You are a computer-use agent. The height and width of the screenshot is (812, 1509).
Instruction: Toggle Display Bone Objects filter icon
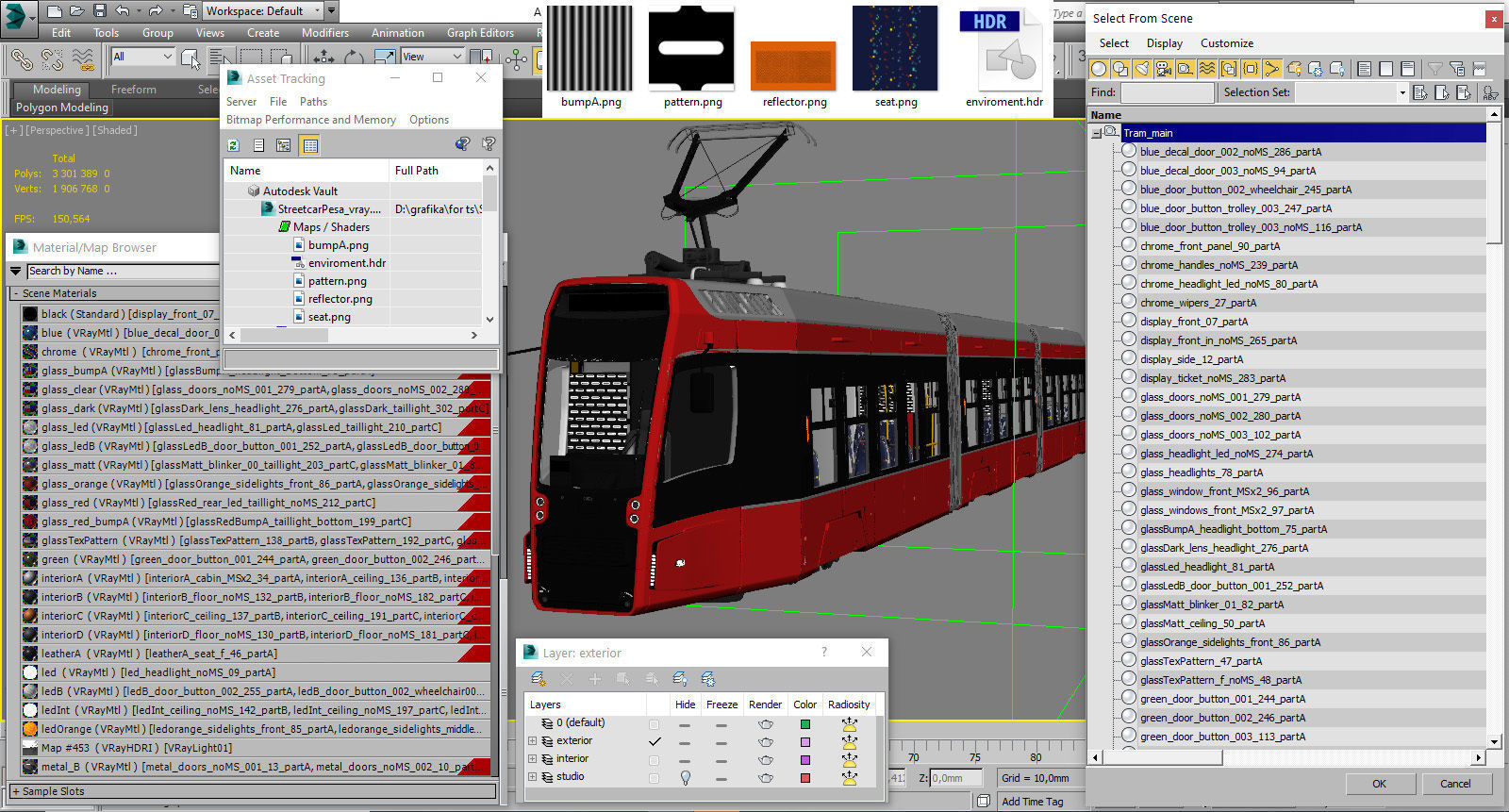click(1272, 69)
